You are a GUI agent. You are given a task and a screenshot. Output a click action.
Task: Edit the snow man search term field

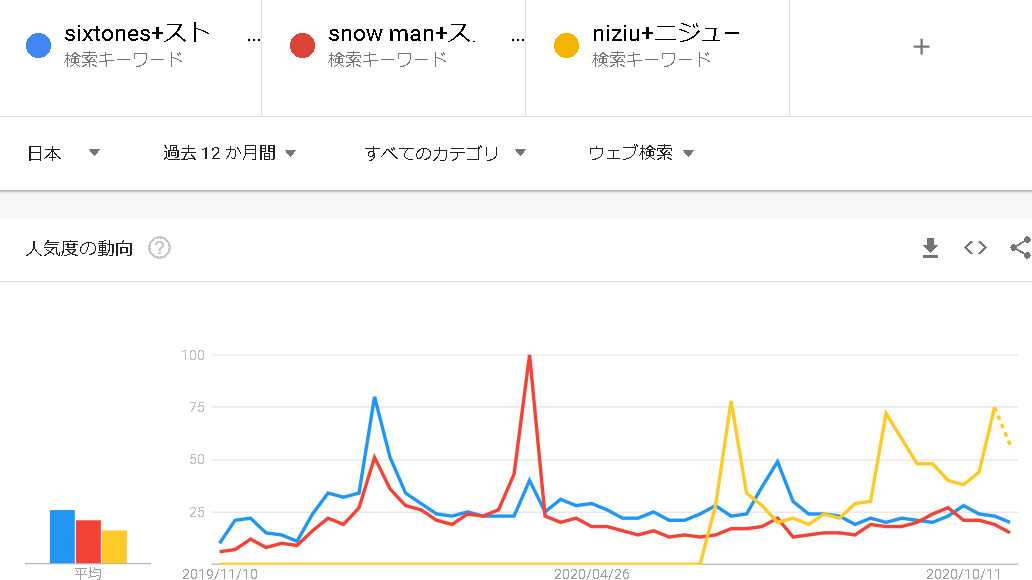(x=401, y=33)
